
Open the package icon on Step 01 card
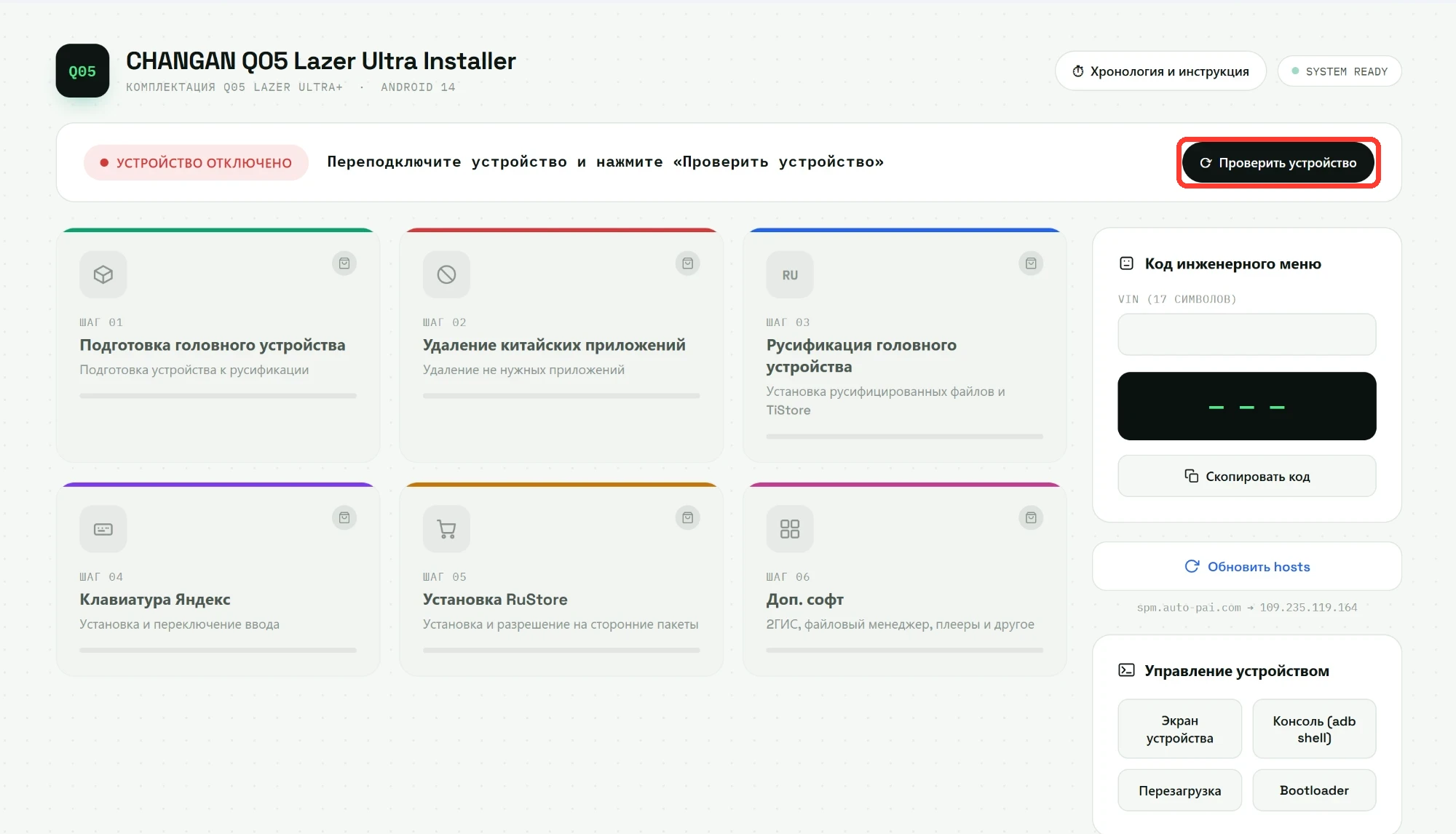click(x=103, y=274)
